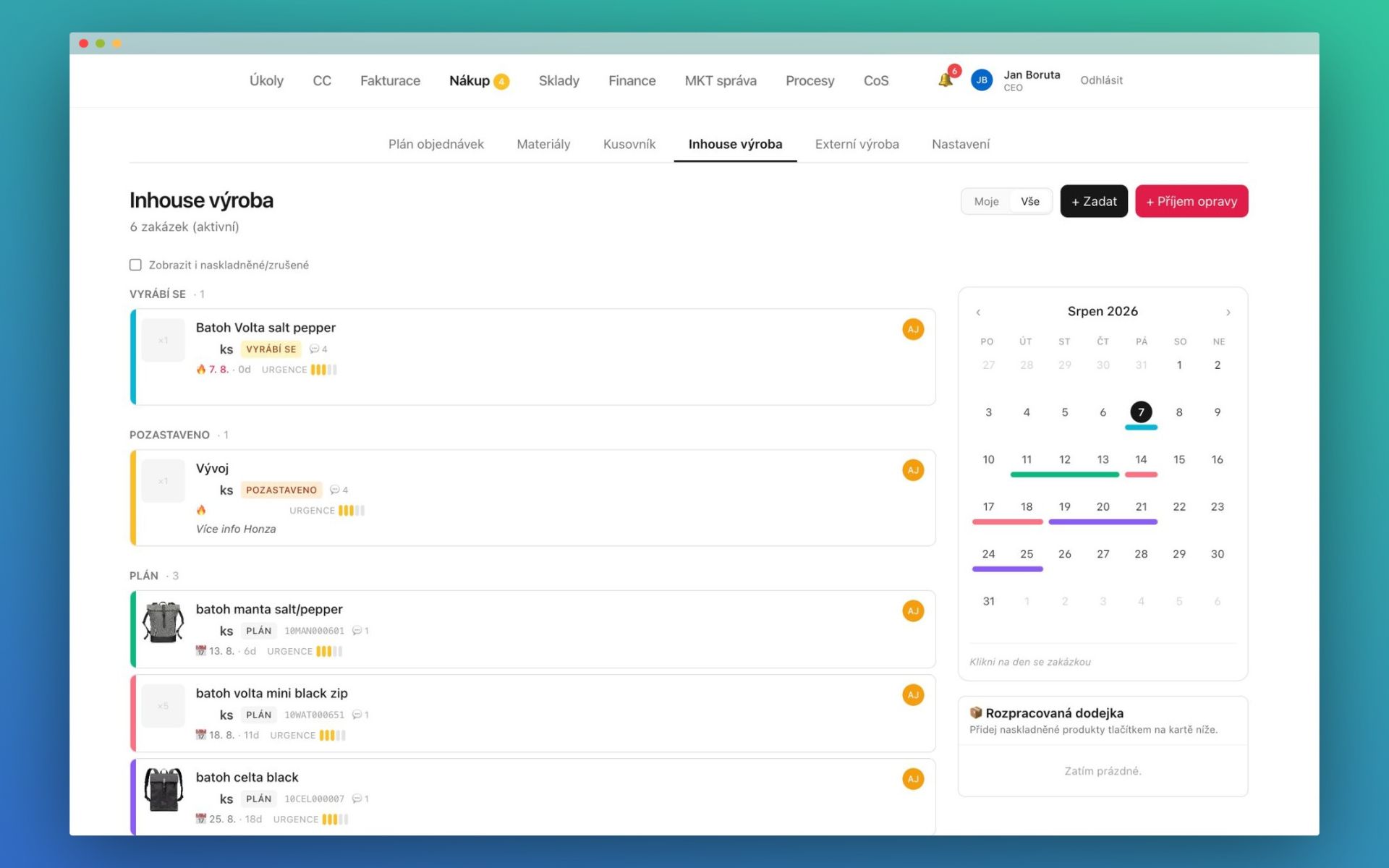
Task: Open the Batoh Volta salt pepper order title
Action: coord(266,328)
